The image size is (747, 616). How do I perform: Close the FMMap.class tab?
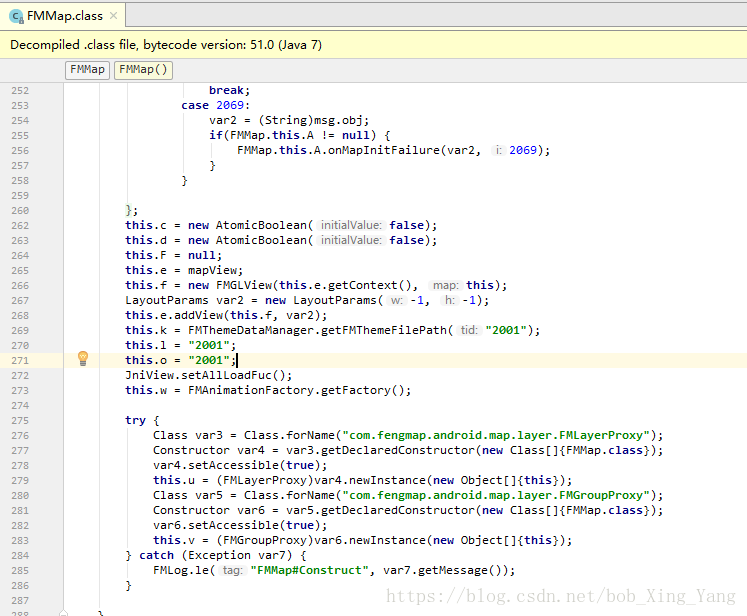[x=113, y=16]
